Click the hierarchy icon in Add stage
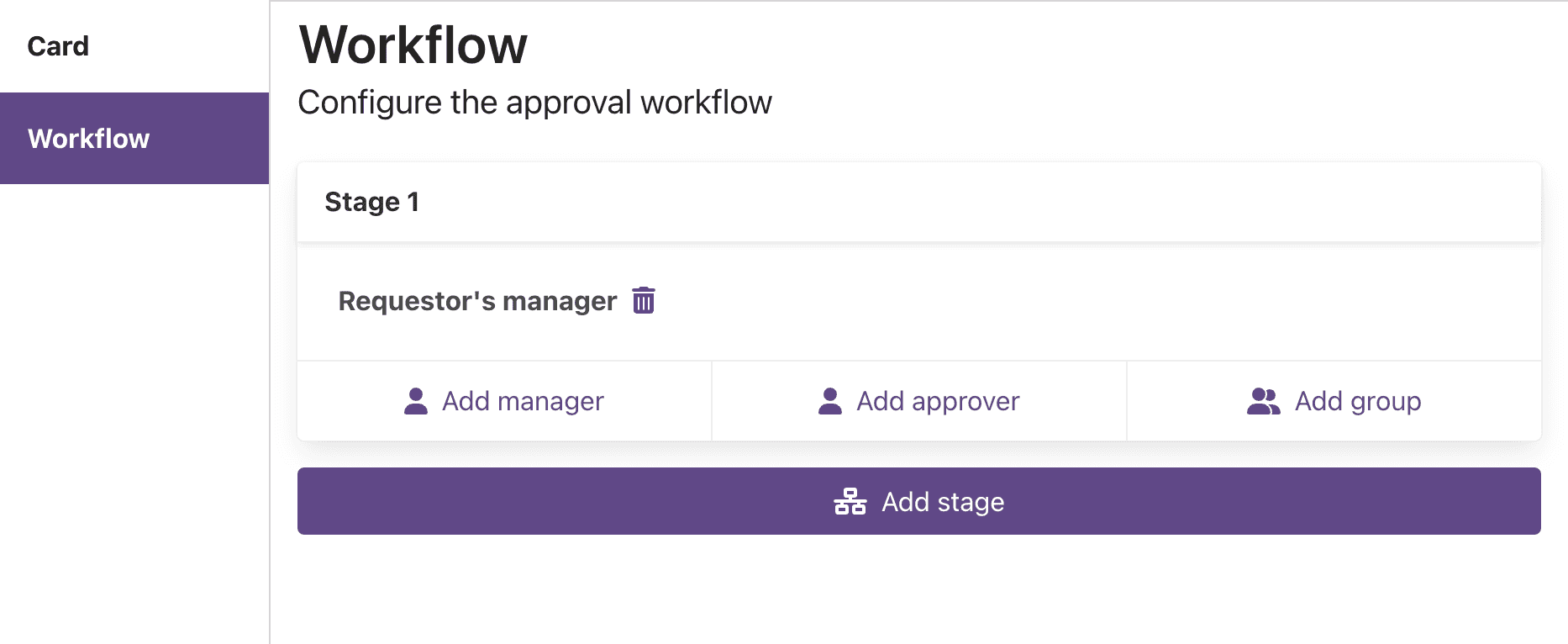 click(x=850, y=501)
